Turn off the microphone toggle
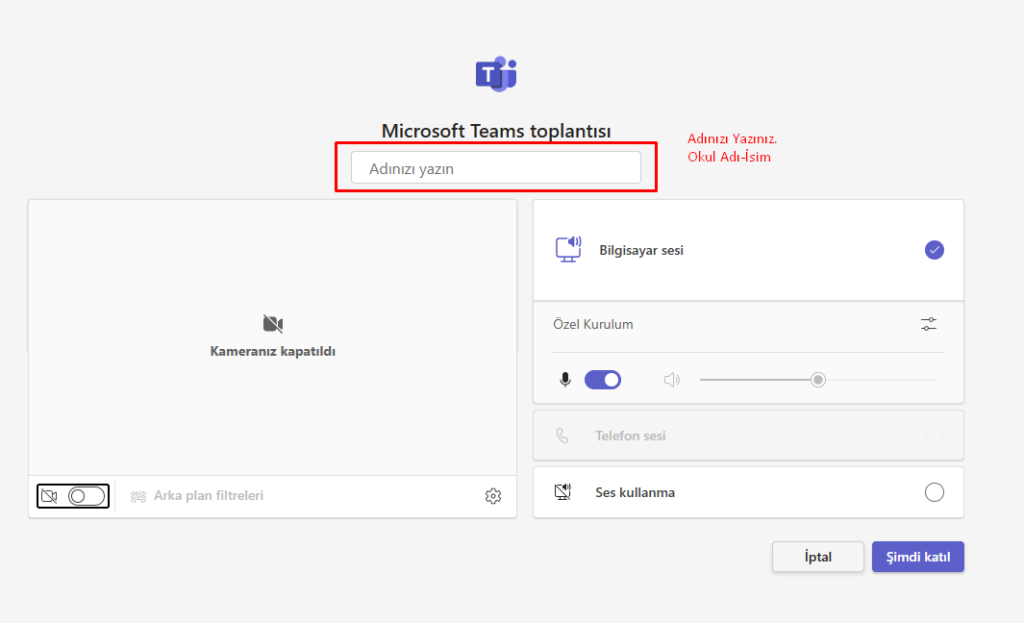The height and width of the screenshot is (623, 1024). (x=602, y=379)
